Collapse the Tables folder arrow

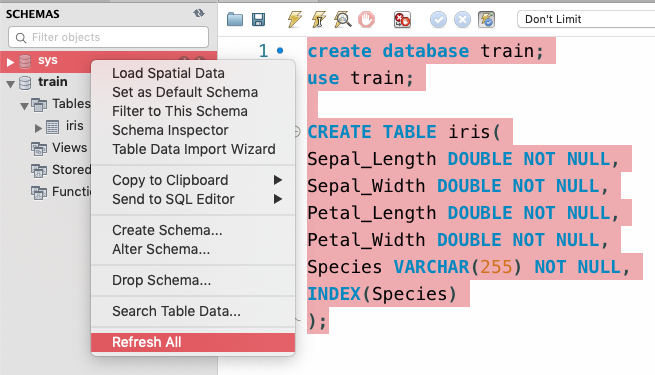tap(25, 106)
